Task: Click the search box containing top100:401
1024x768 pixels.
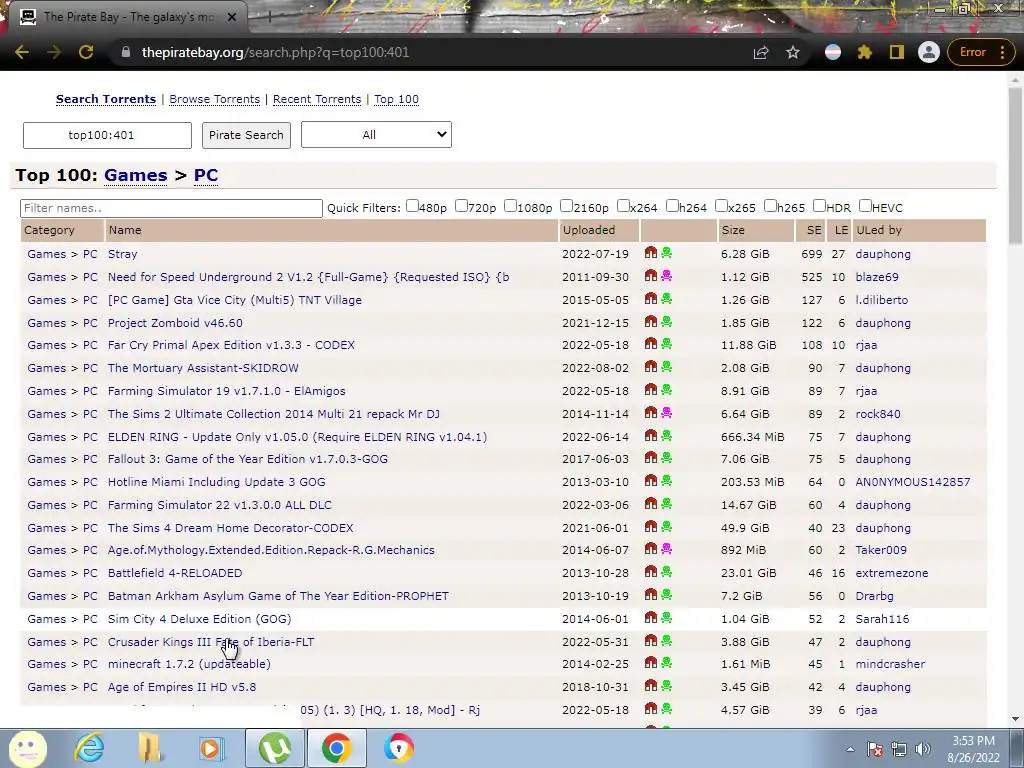Action: pos(107,135)
